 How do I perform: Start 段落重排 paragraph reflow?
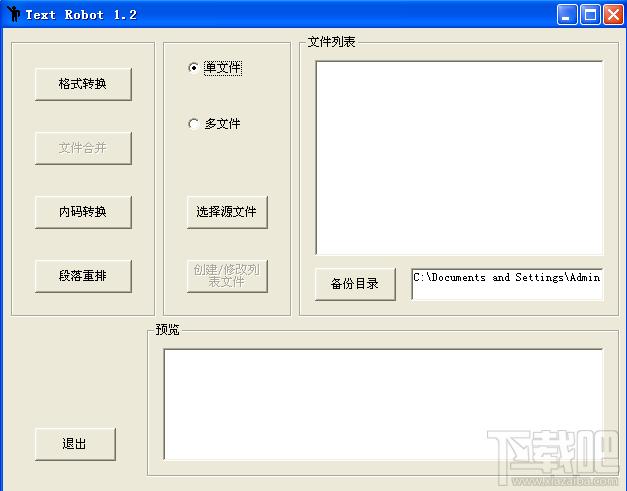83,276
